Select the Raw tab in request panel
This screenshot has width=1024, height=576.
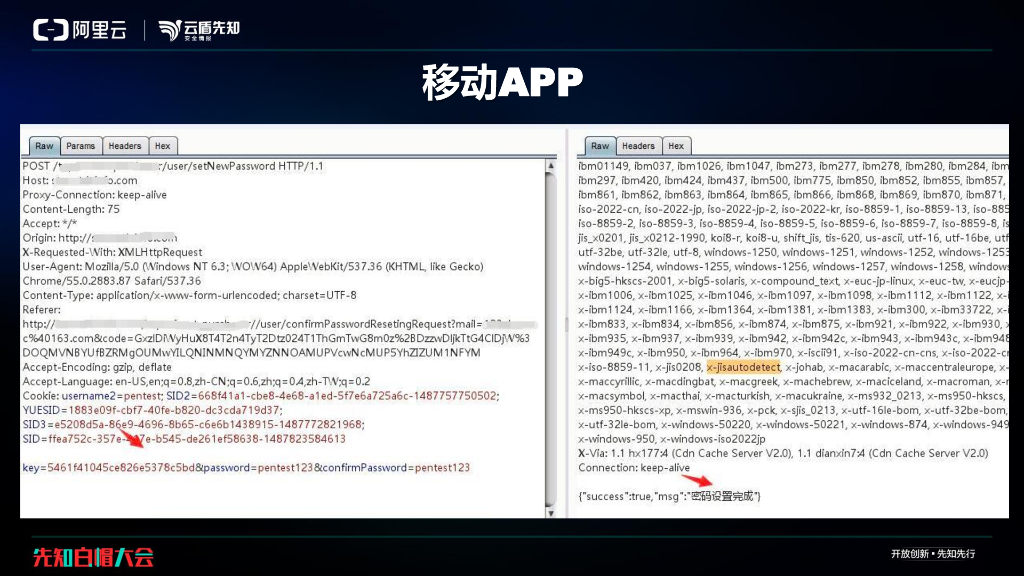pyautogui.click(x=44, y=146)
